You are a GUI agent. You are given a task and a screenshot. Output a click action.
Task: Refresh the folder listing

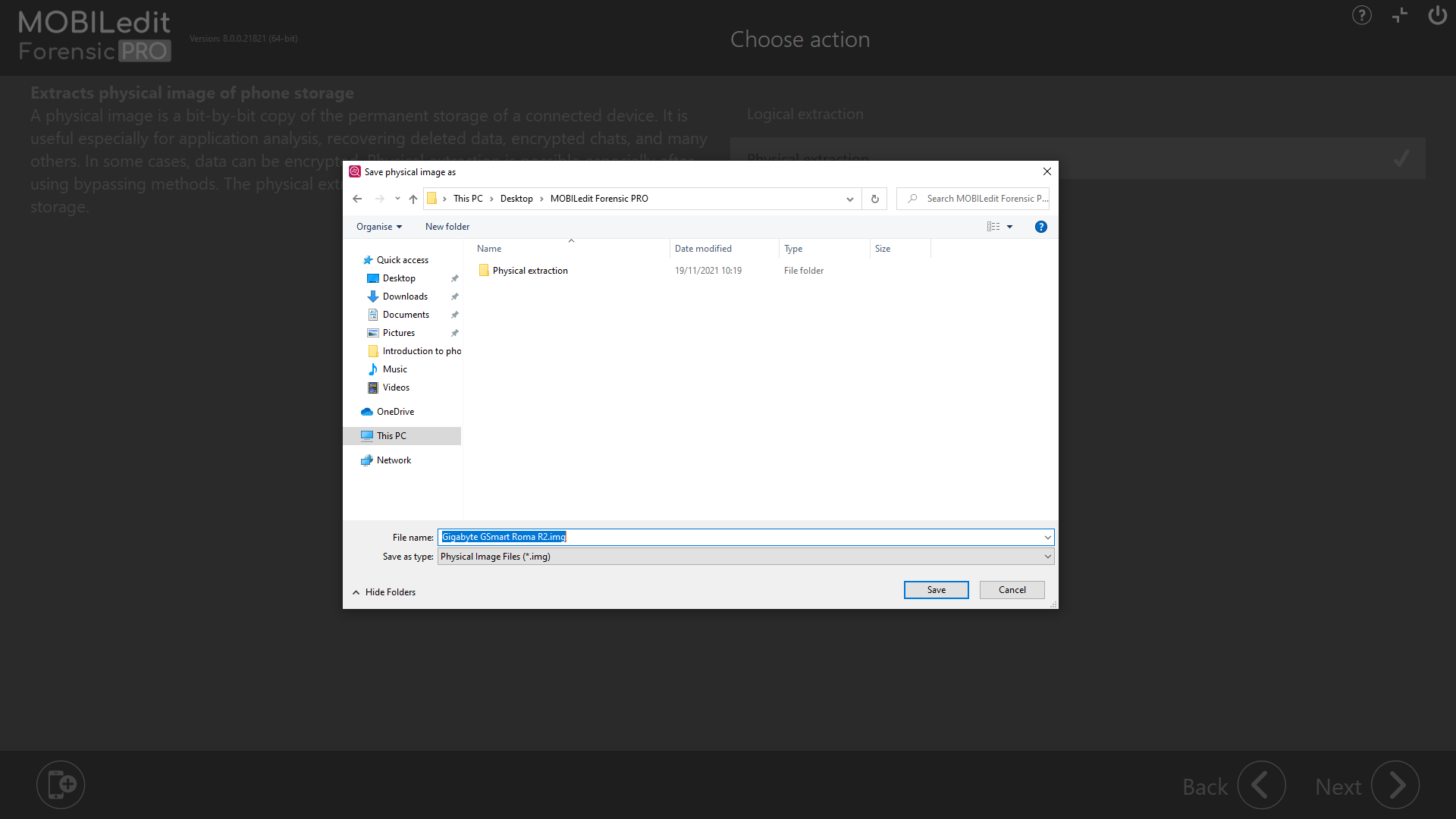[x=875, y=199]
